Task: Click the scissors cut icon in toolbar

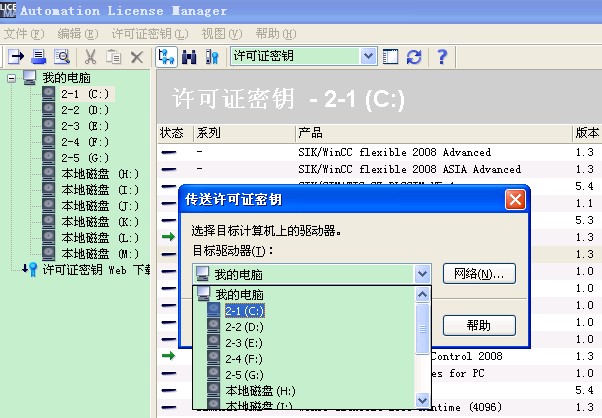Action: click(90, 57)
